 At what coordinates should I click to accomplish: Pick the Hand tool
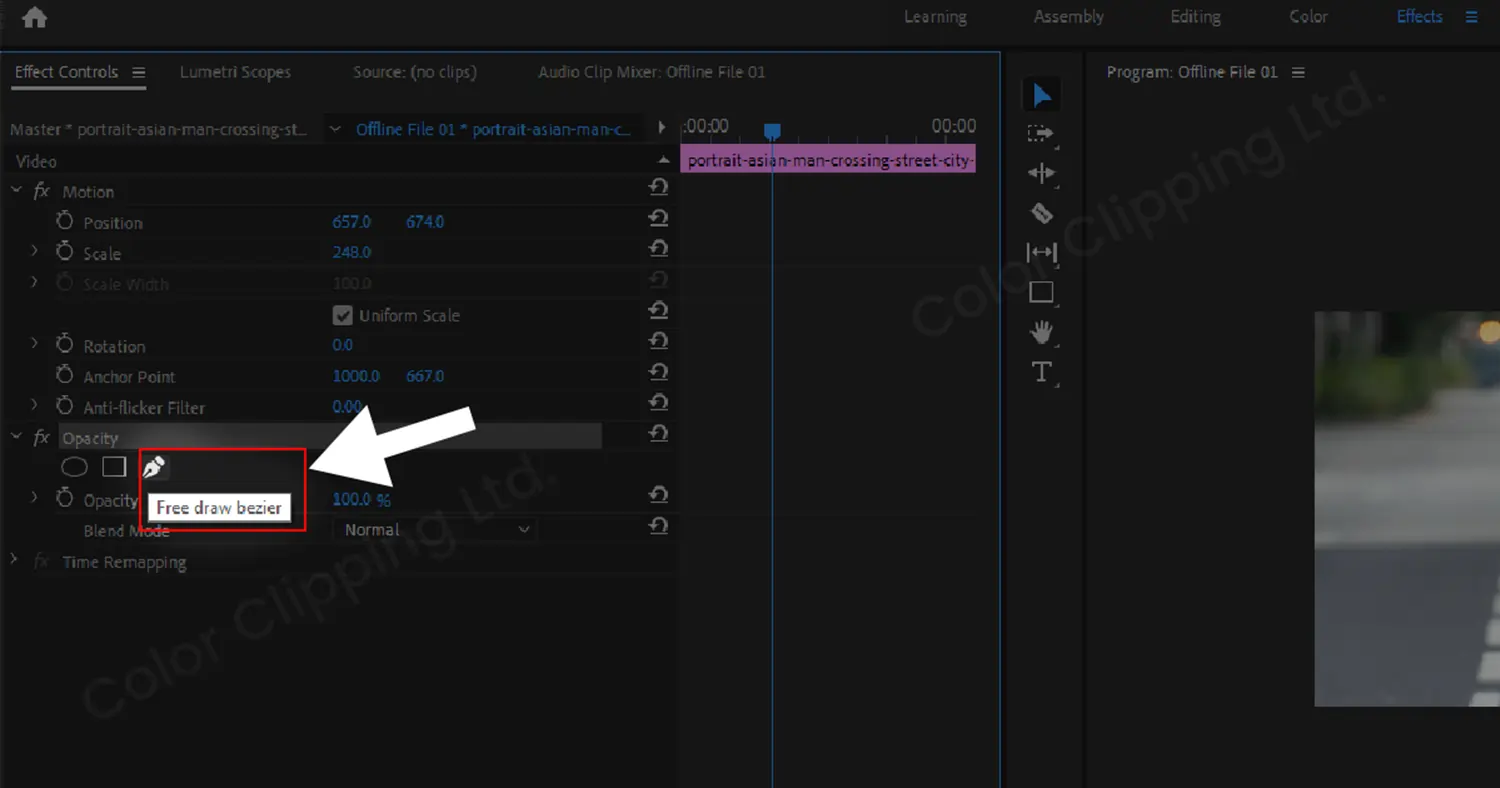(x=1041, y=332)
